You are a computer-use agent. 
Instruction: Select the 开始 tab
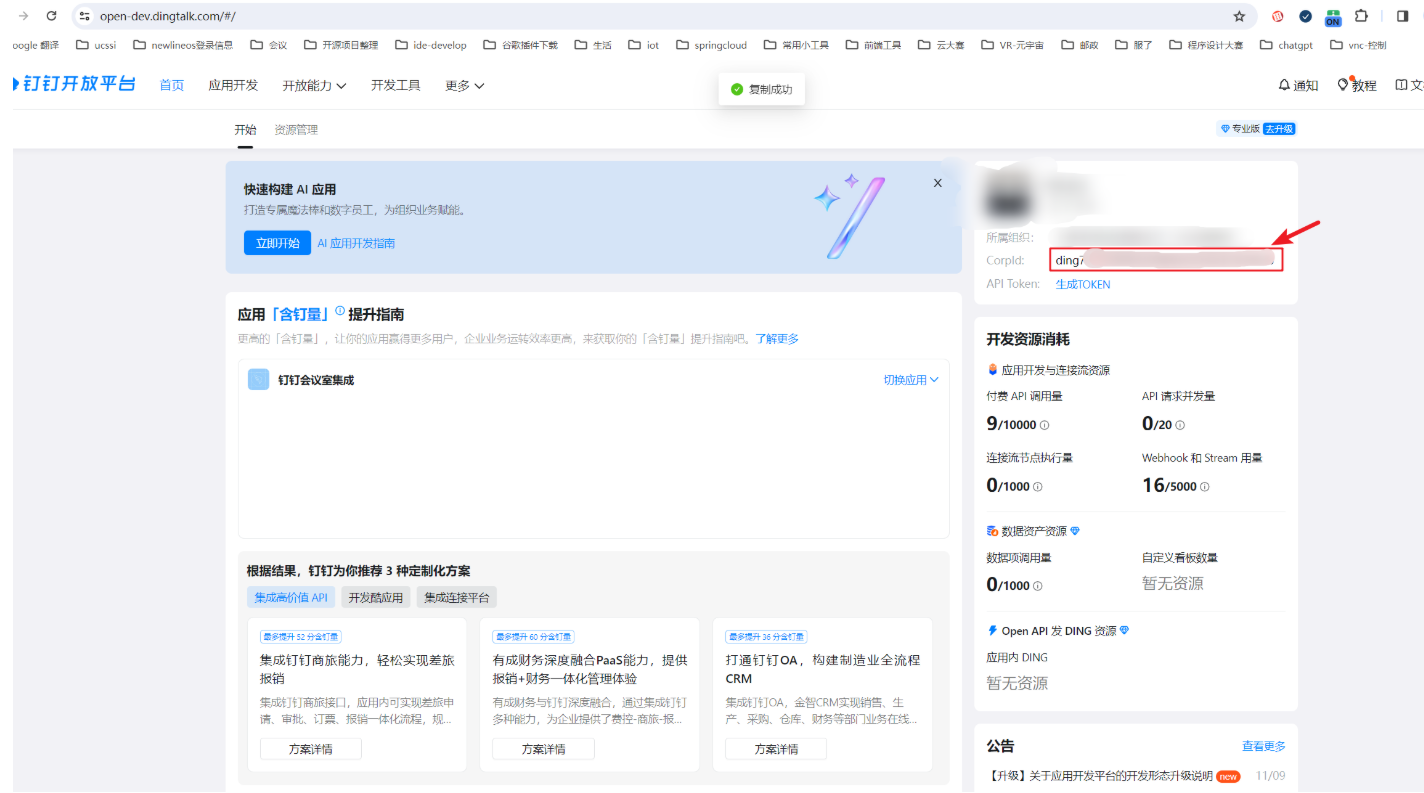point(245,130)
